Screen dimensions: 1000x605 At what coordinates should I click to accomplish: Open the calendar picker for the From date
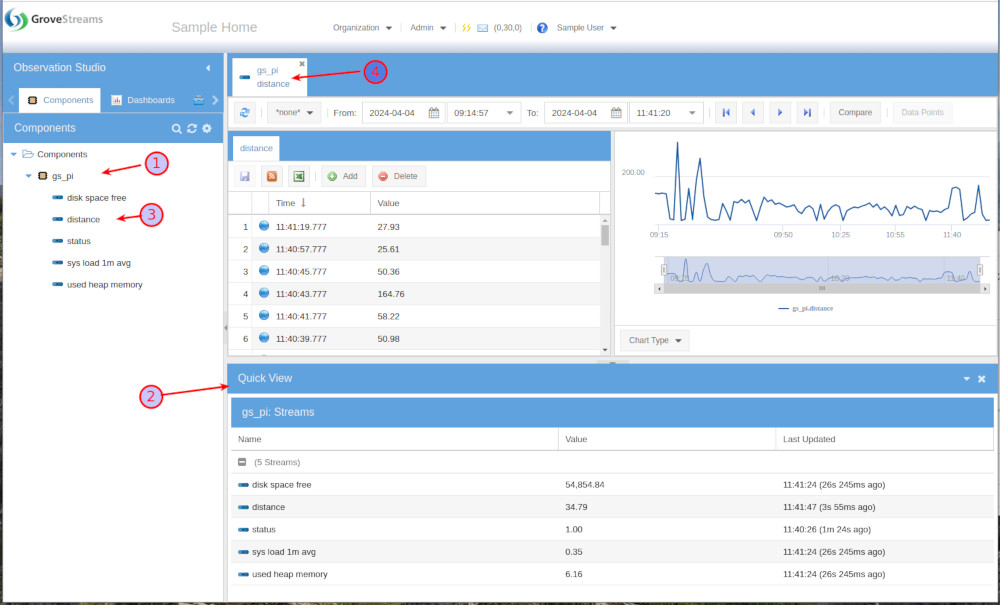pos(433,112)
